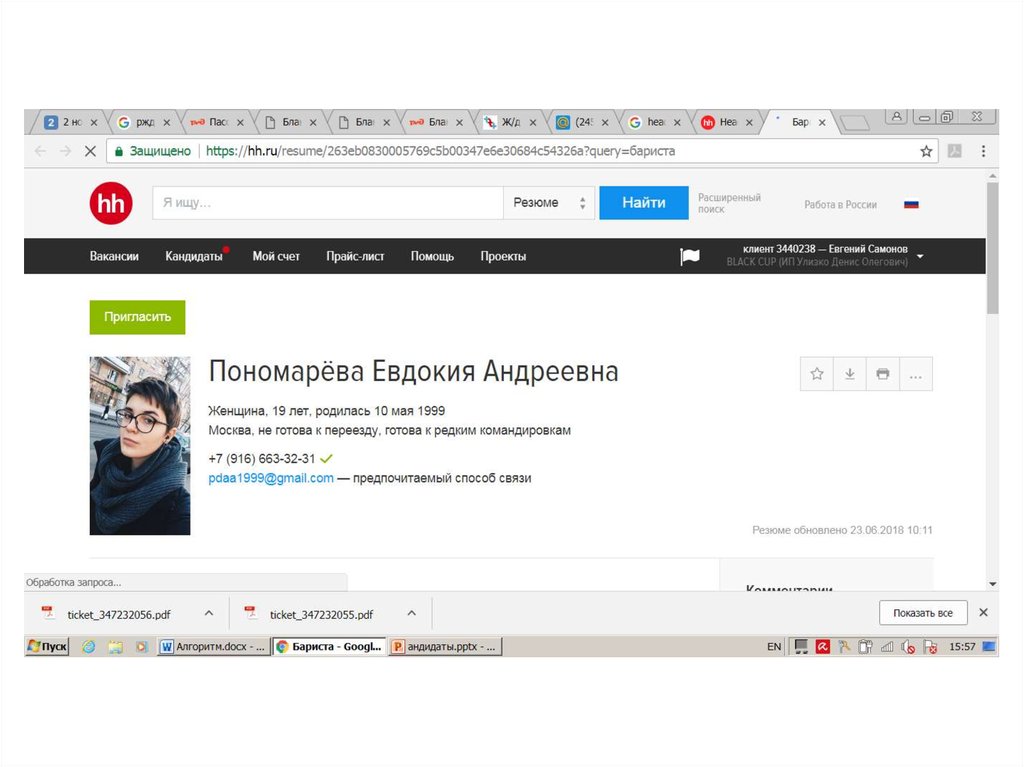The width and height of the screenshot is (1024, 767).
Task: Bookmark page with the address bar star
Action: 926,151
